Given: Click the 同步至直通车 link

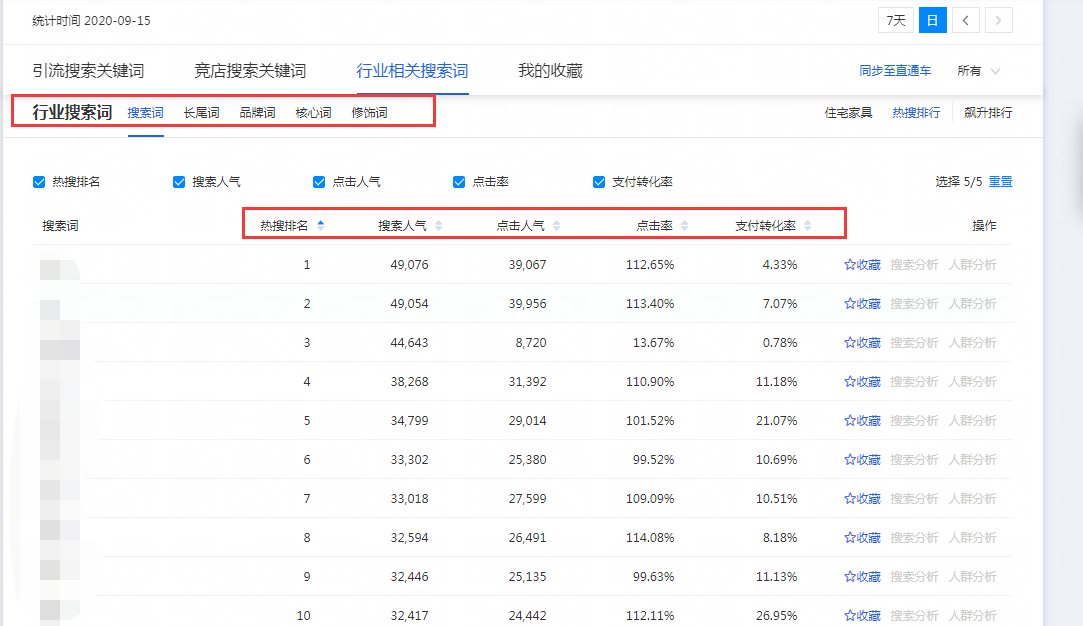Looking at the screenshot, I should (895, 71).
